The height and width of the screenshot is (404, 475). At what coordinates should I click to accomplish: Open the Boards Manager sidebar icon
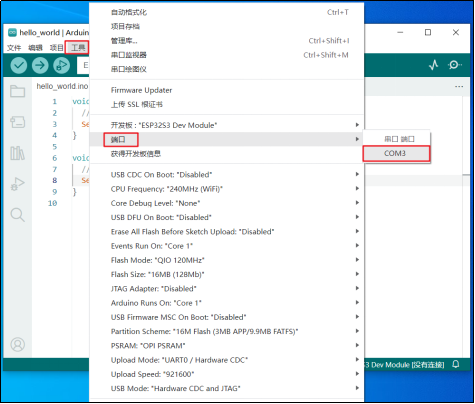17,122
